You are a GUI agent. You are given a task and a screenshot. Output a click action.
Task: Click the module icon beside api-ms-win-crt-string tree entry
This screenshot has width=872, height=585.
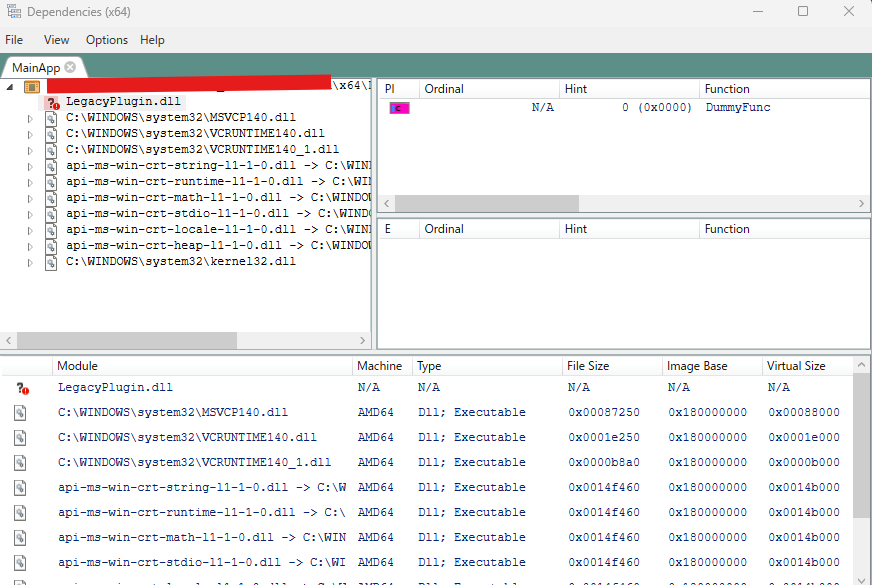point(50,164)
